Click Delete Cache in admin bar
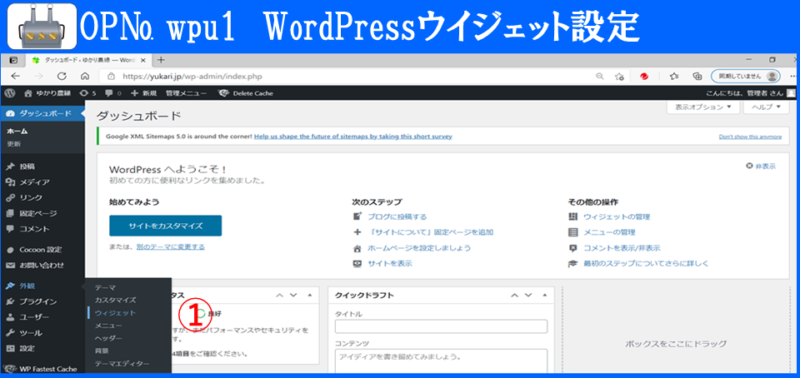This screenshot has height=378, width=800. coord(245,93)
